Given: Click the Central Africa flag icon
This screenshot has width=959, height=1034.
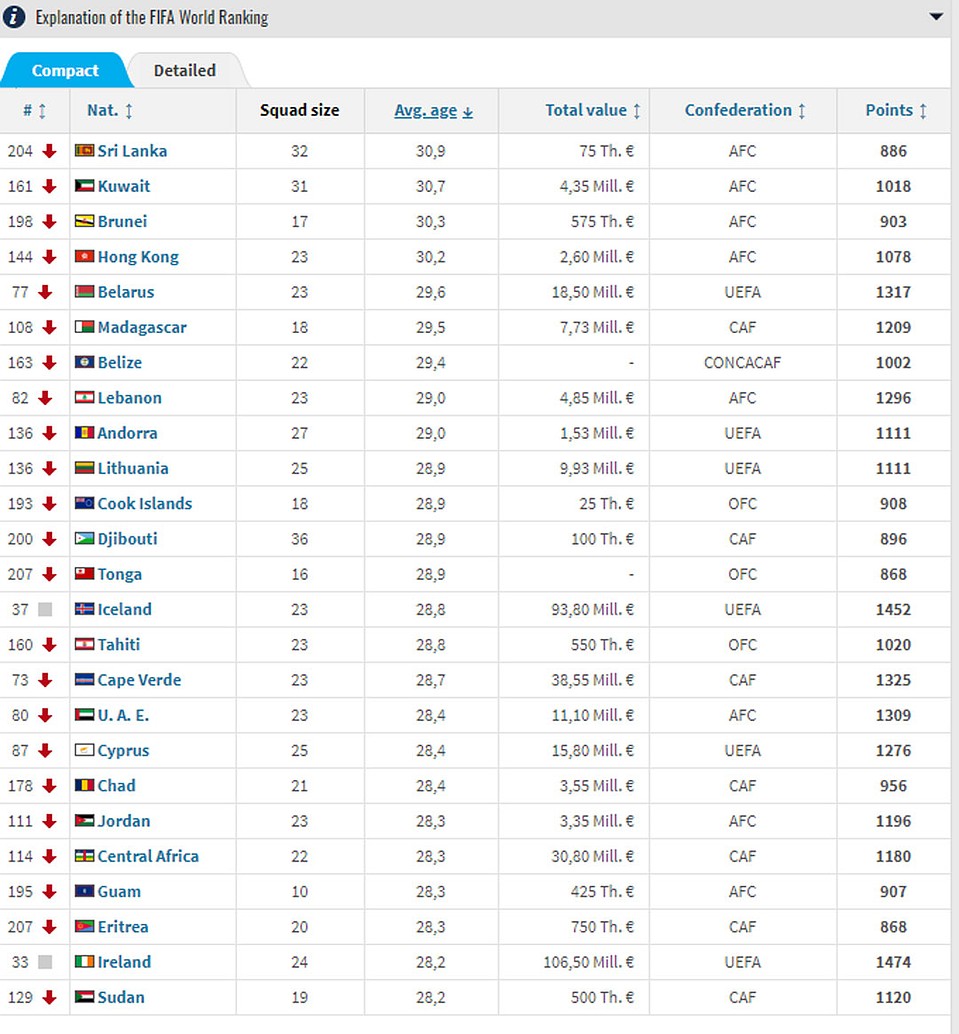Looking at the screenshot, I should [x=84, y=857].
